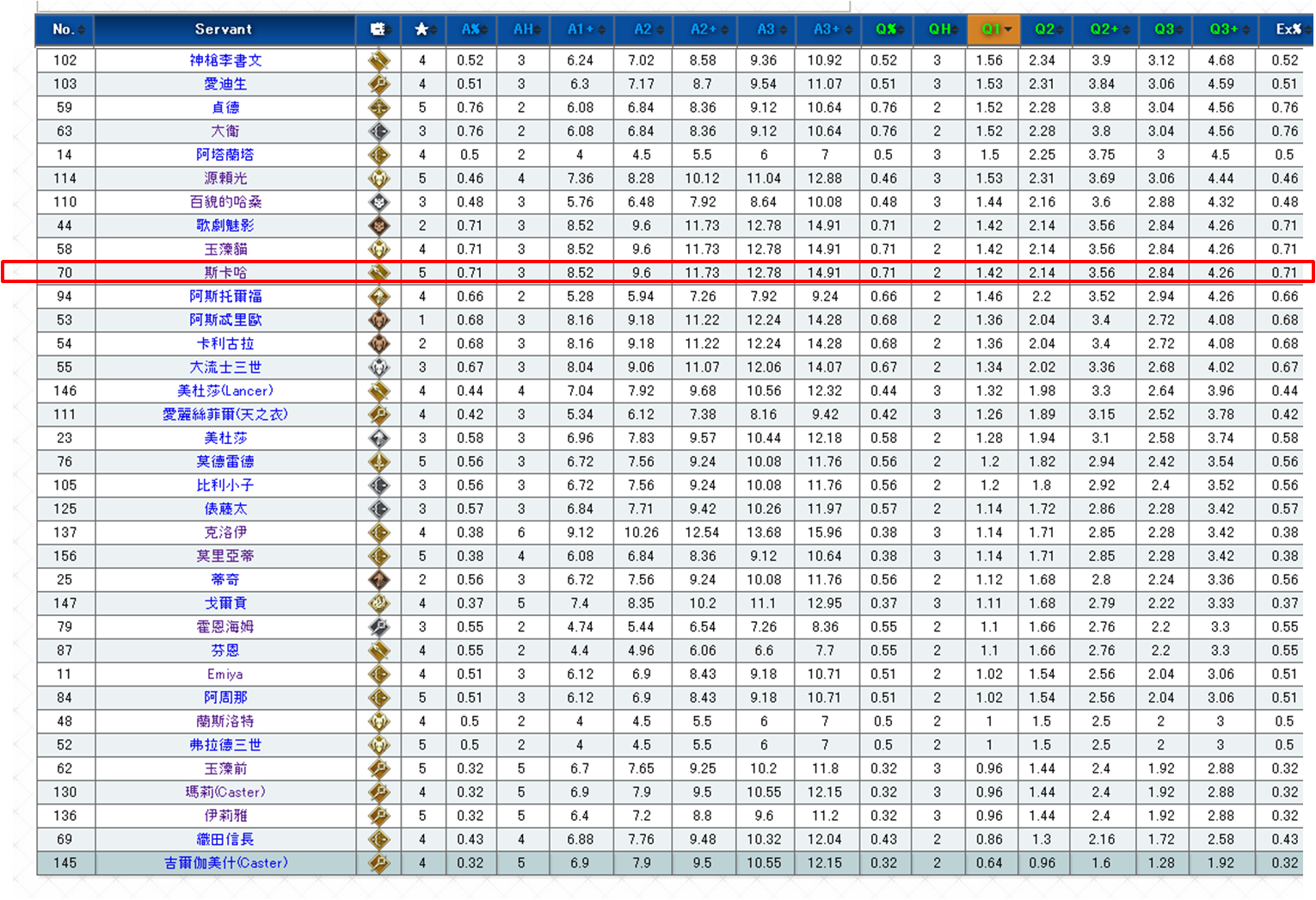This screenshot has height=900, width=1316.
Task: Sort the table by No. column
Action: pos(65,29)
